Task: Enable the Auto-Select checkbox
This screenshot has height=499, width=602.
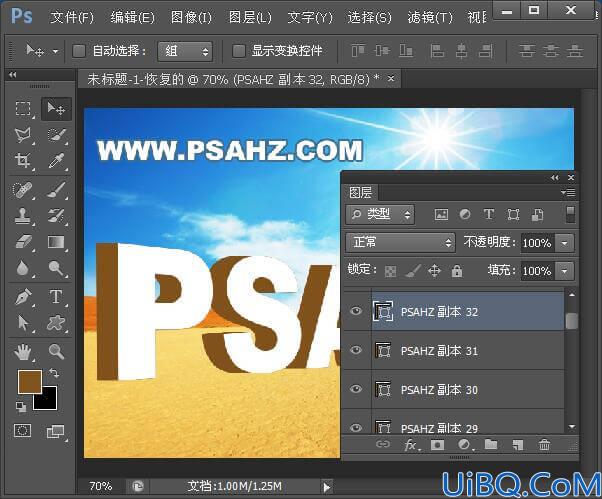Action: pyautogui.click(x=79, y=51)
